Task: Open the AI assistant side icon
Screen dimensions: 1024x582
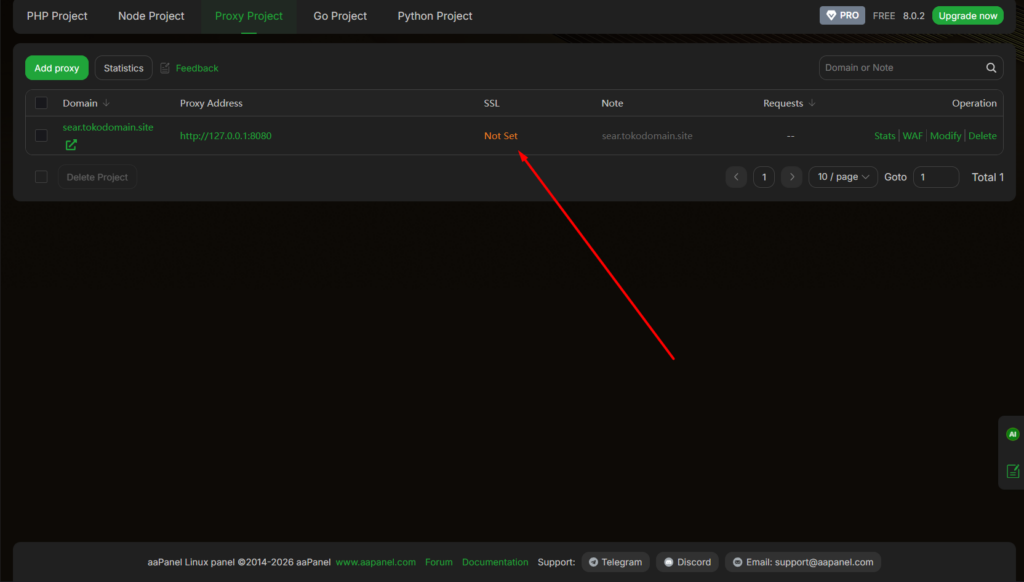Action: pyautogui.click(x=1012, y=434)
